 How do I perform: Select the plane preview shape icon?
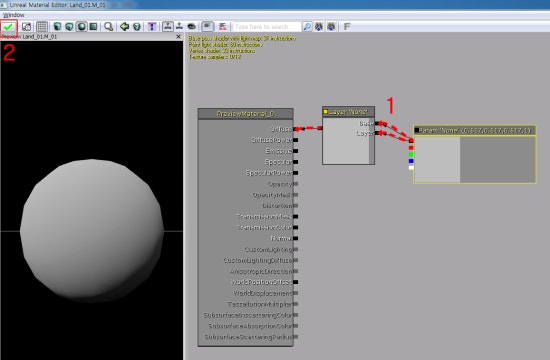pos(93,27)
